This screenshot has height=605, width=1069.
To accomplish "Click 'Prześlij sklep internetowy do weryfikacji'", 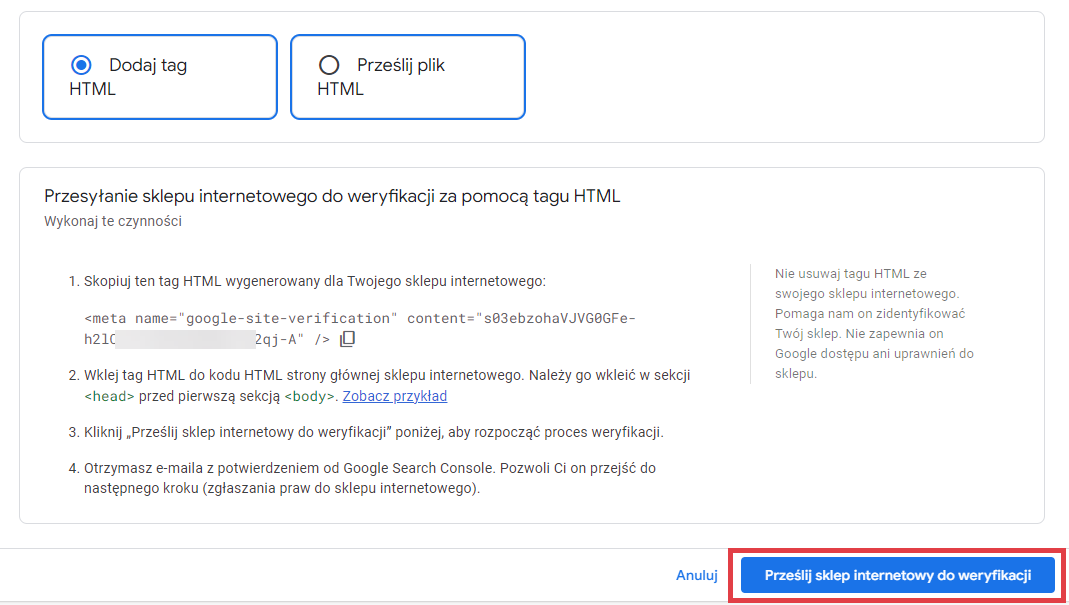I will click(897, 575).
